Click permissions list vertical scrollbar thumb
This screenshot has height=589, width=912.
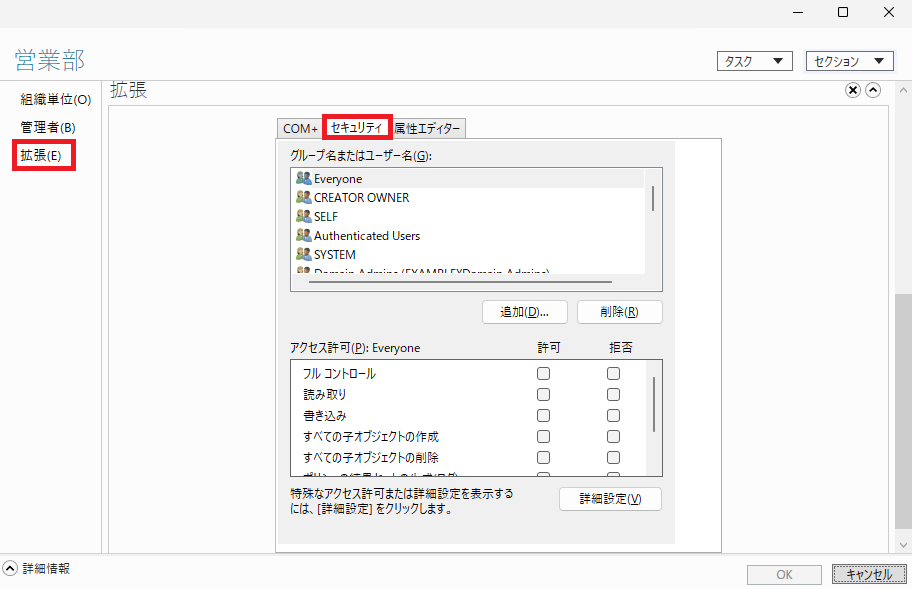coord(654,405)
